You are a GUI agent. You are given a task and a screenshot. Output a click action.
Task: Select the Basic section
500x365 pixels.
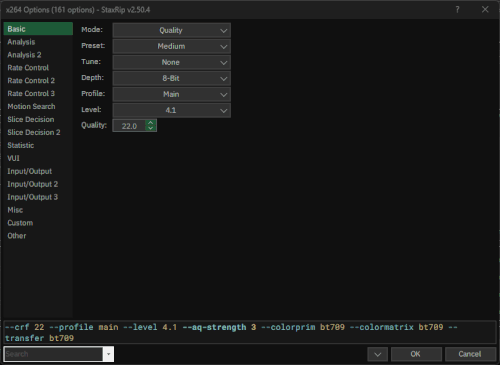pos(38,29)
